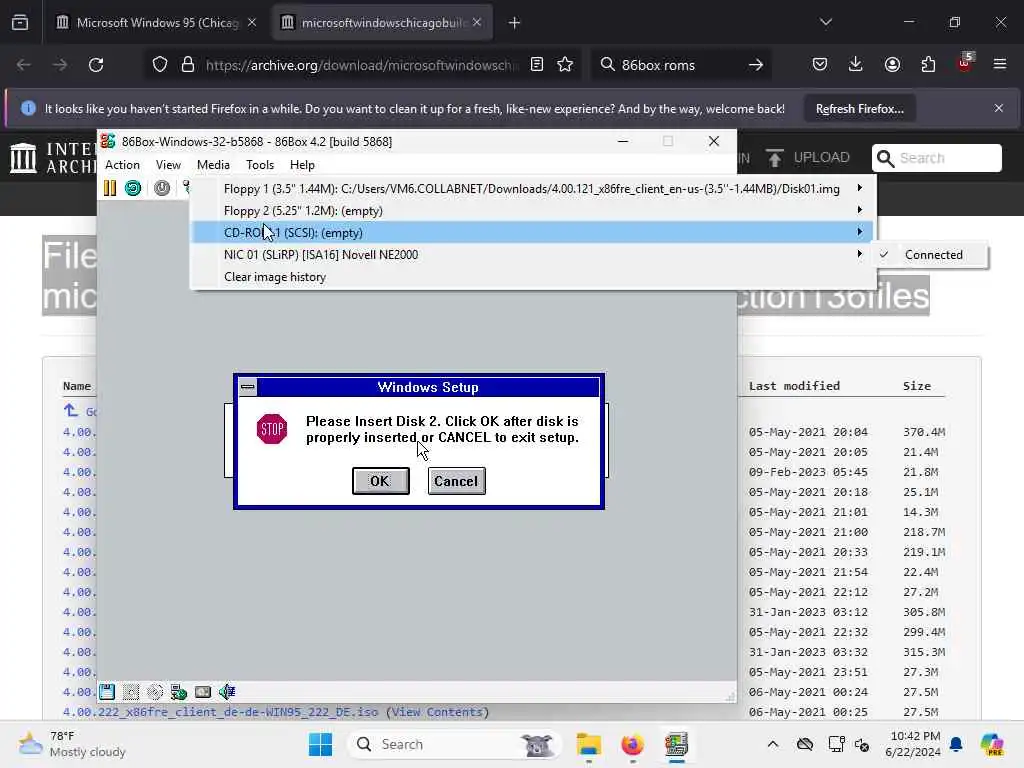Select Floppy 2 (5.25" 1.2M) menu entry

point(533,210)
